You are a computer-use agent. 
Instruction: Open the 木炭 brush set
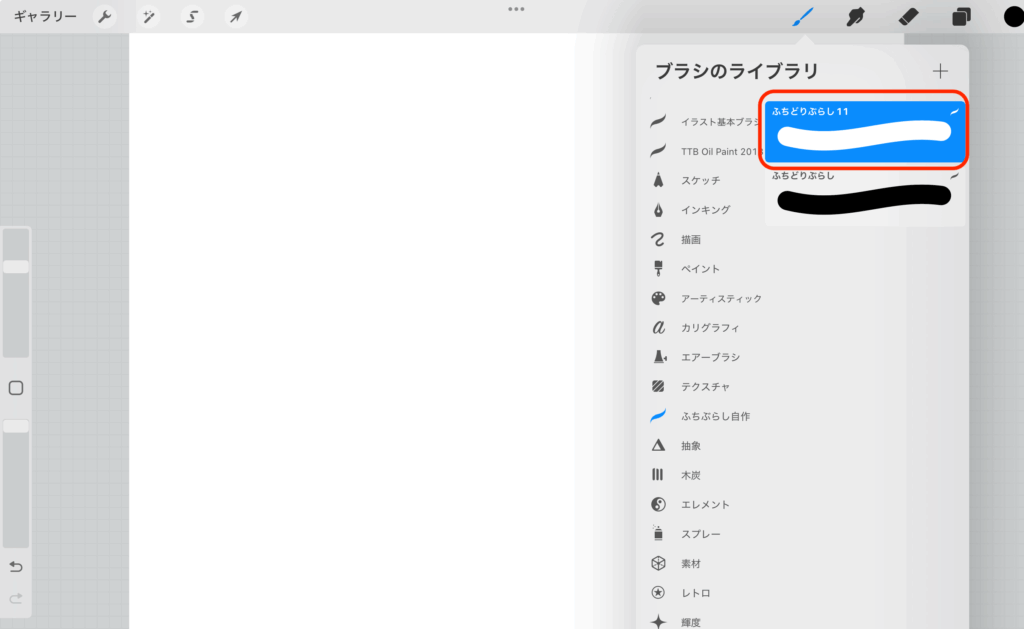676,475
